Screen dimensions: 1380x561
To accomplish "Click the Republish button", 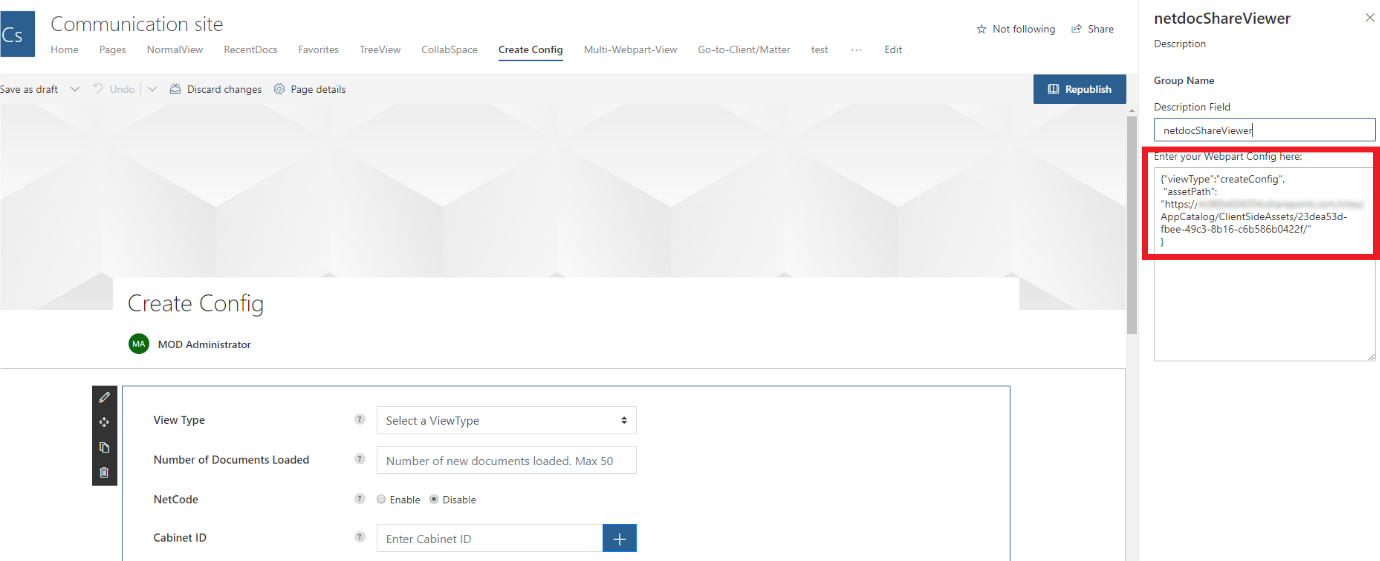I will [1079, 89].
